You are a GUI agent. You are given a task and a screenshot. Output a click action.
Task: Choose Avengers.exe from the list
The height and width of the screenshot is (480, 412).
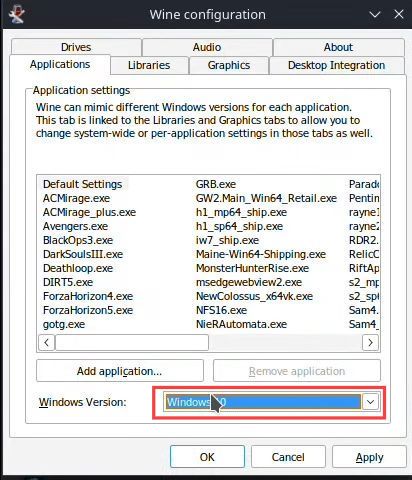[x=75, y=226]
